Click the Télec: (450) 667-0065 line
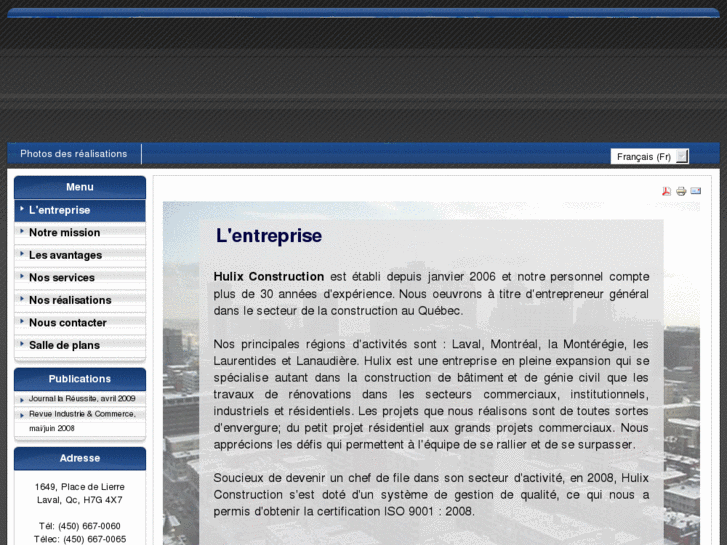The width and height of the screenshot is (727, 545). (x=80, y=539)
